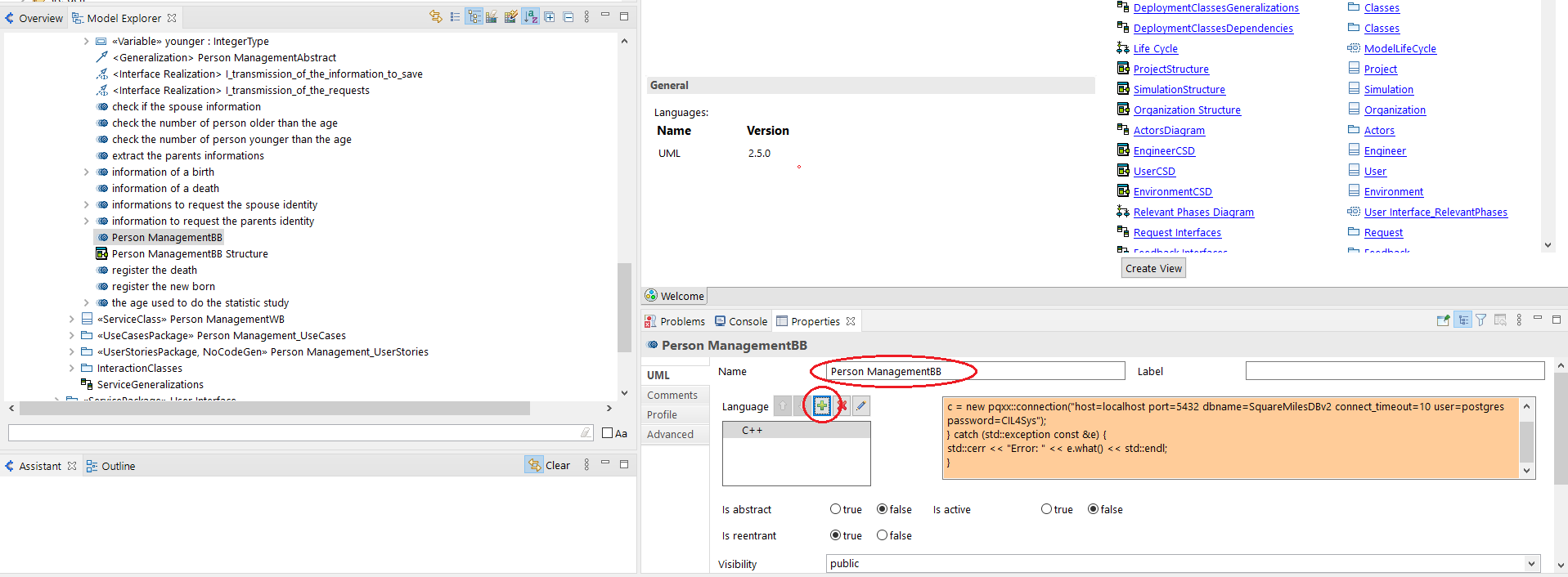Toggle the Aa case-sensitive checkbox

608,433
